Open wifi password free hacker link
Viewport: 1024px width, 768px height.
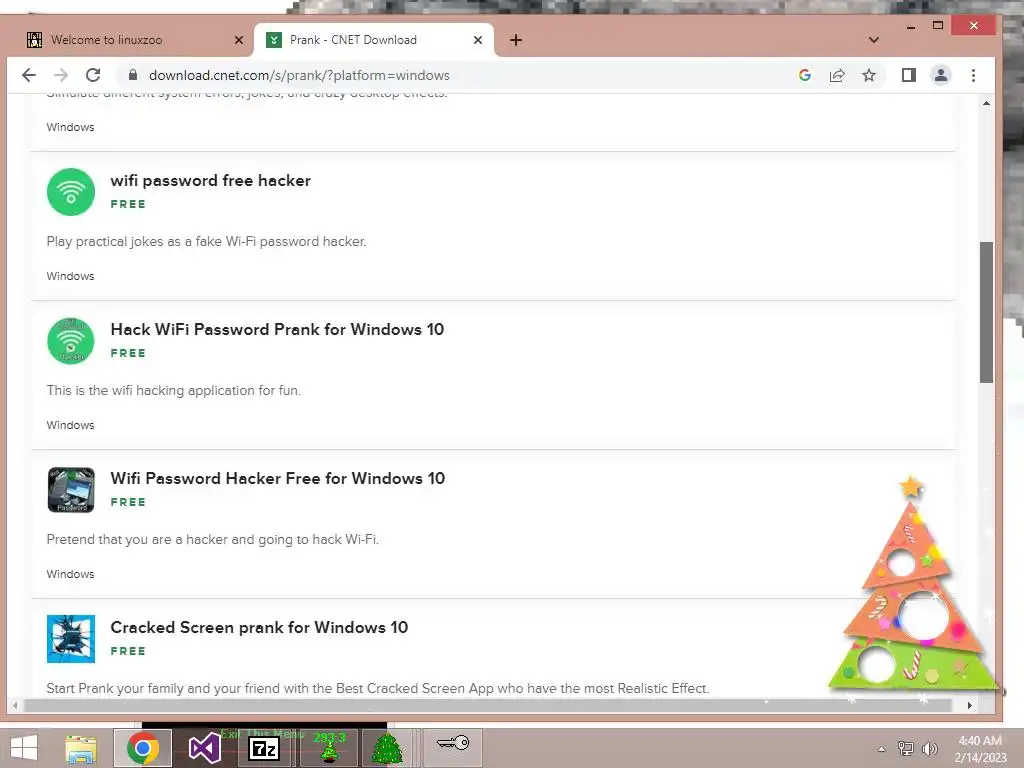[x=210, y=180]
